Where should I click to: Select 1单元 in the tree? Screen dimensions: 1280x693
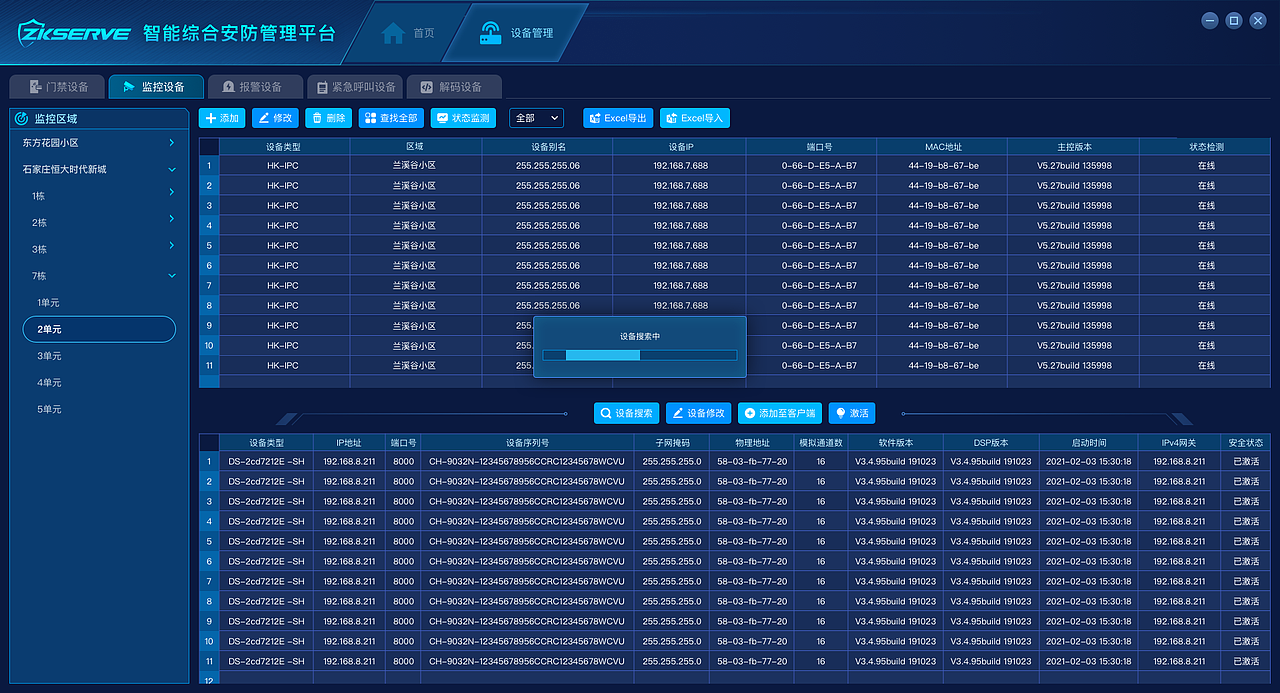[x=49, y=302]
